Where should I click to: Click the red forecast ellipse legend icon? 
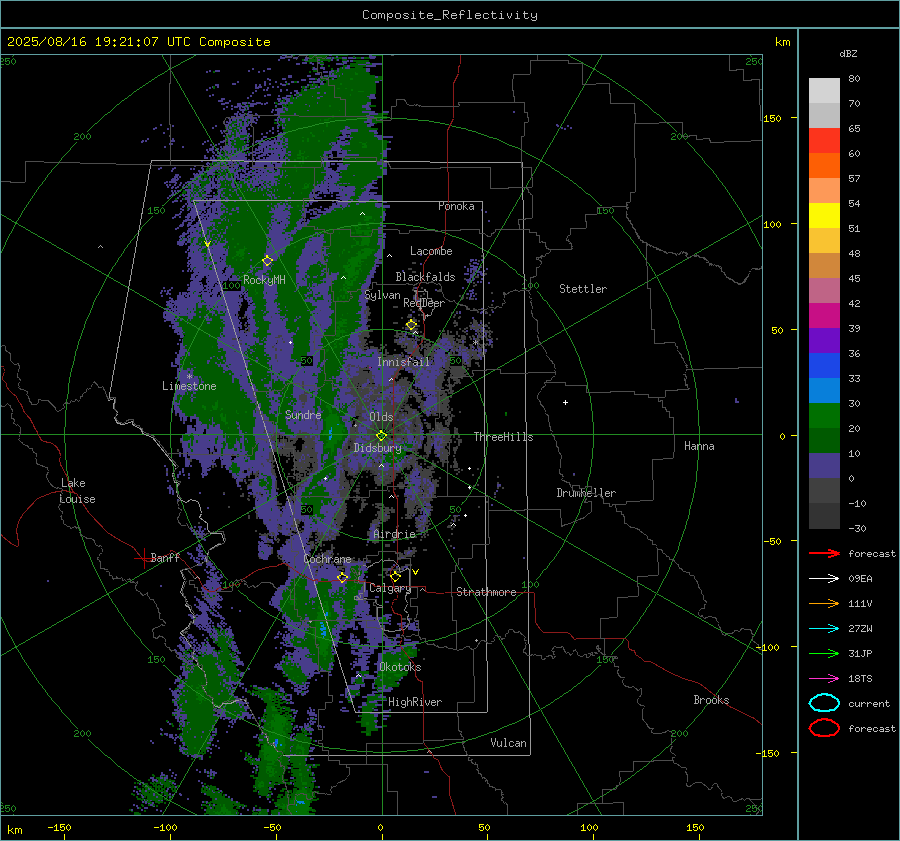tap(824, 728)
